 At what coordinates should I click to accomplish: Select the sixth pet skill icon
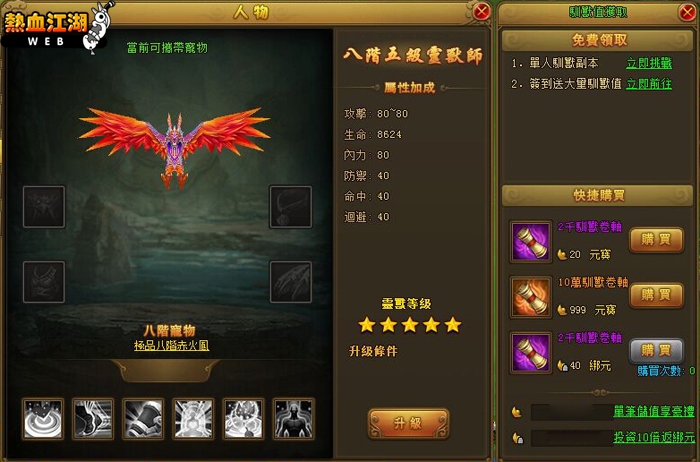pyautogui.click(x=293, y=419)
